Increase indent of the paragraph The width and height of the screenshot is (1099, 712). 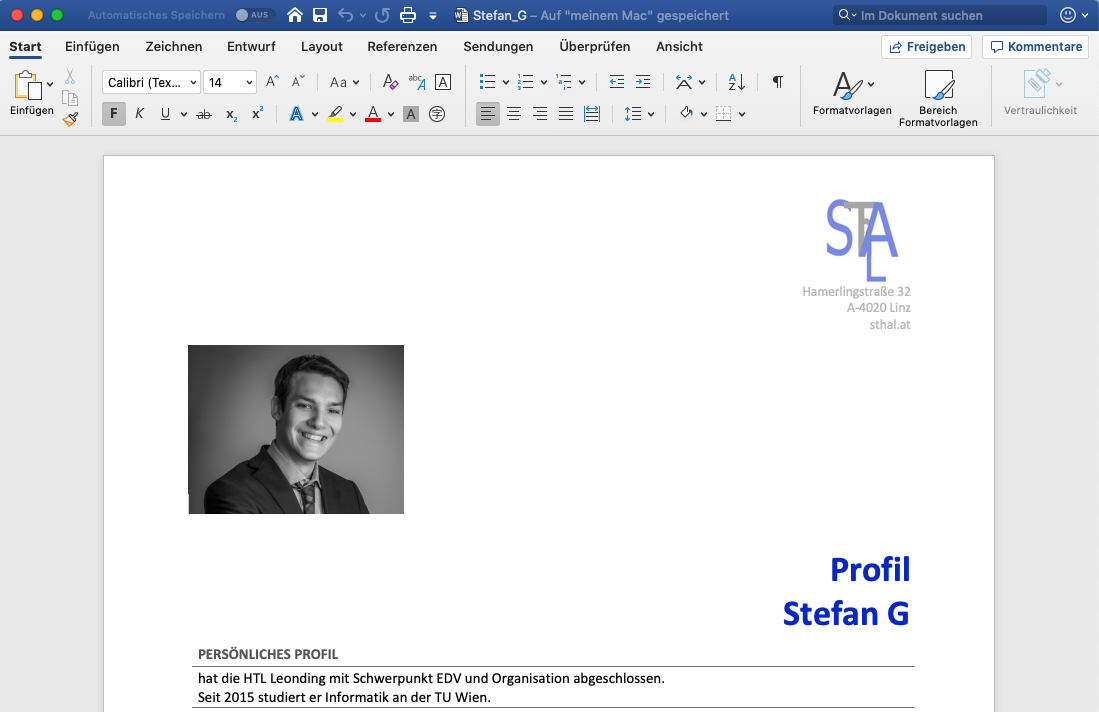click(643, 82)
